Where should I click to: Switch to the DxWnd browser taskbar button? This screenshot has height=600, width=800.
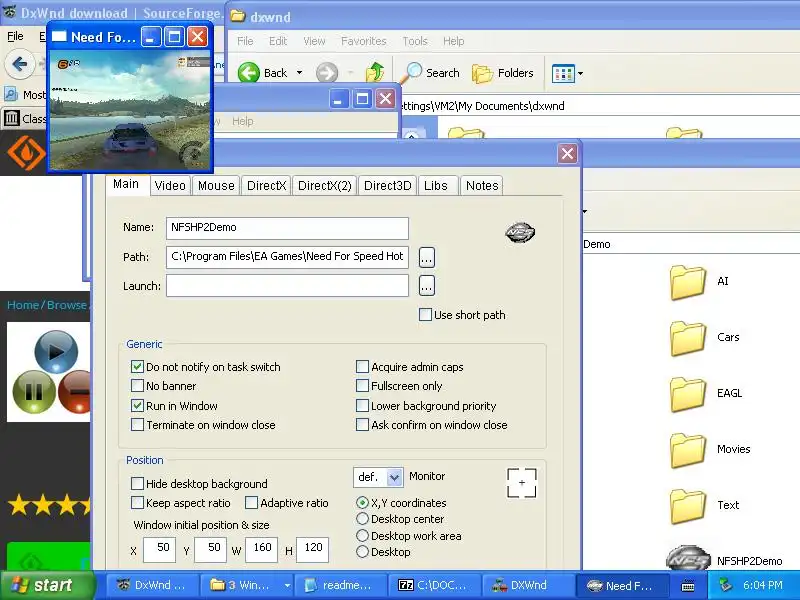pyautogui.click(x=152, y=586)
